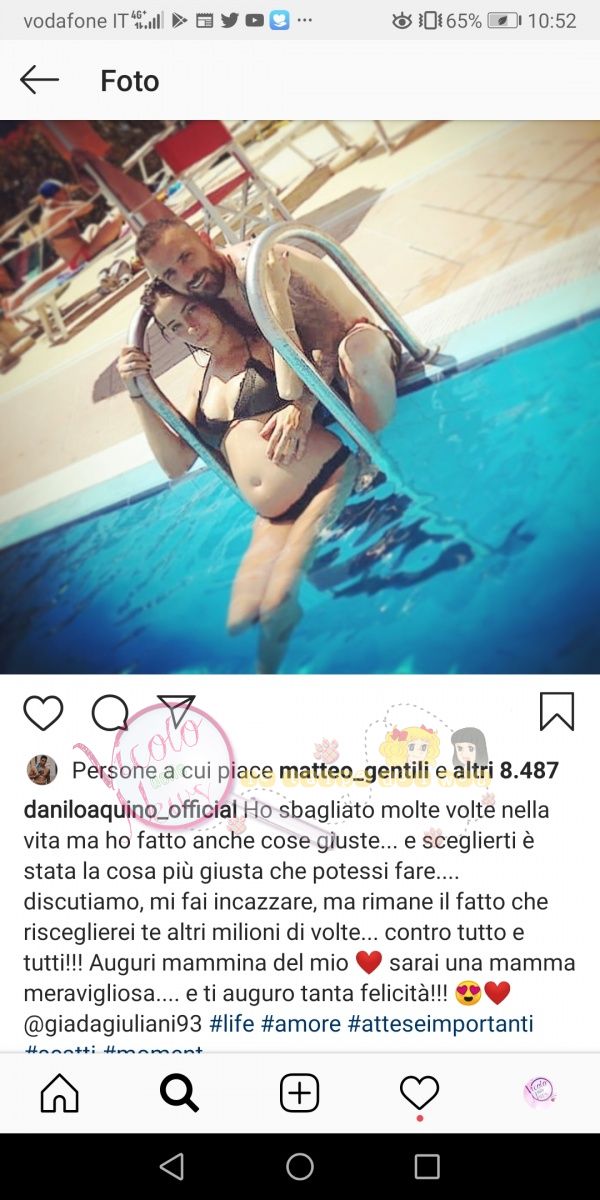
Task: Tap Android back triangle button
Action: [x=172, y=1166]
